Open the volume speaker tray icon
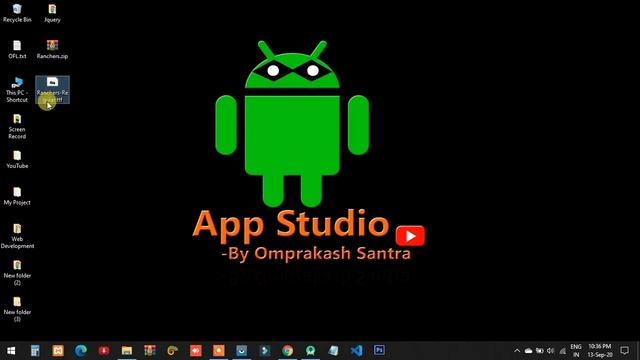 pyautogui.click(x=551, y=351)
